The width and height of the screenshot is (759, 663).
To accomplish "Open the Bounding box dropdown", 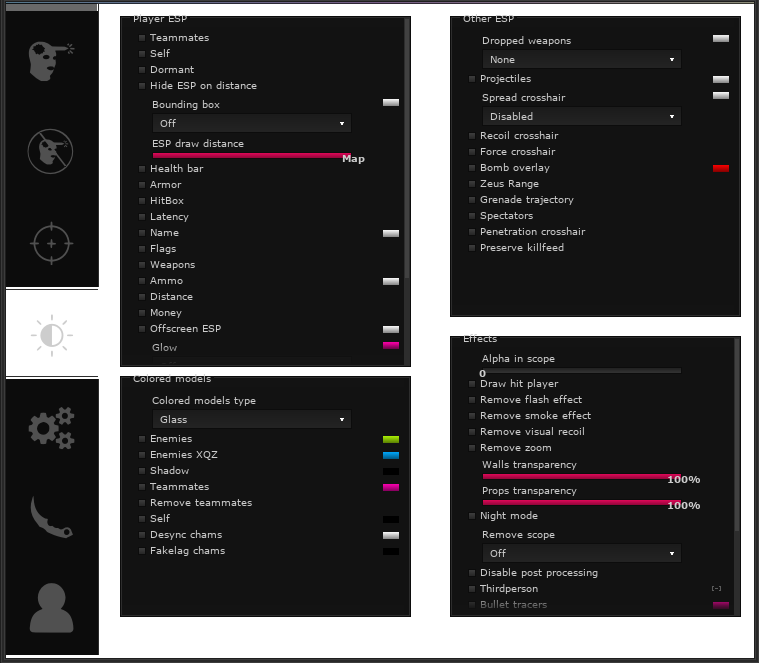I will (251, 123).
